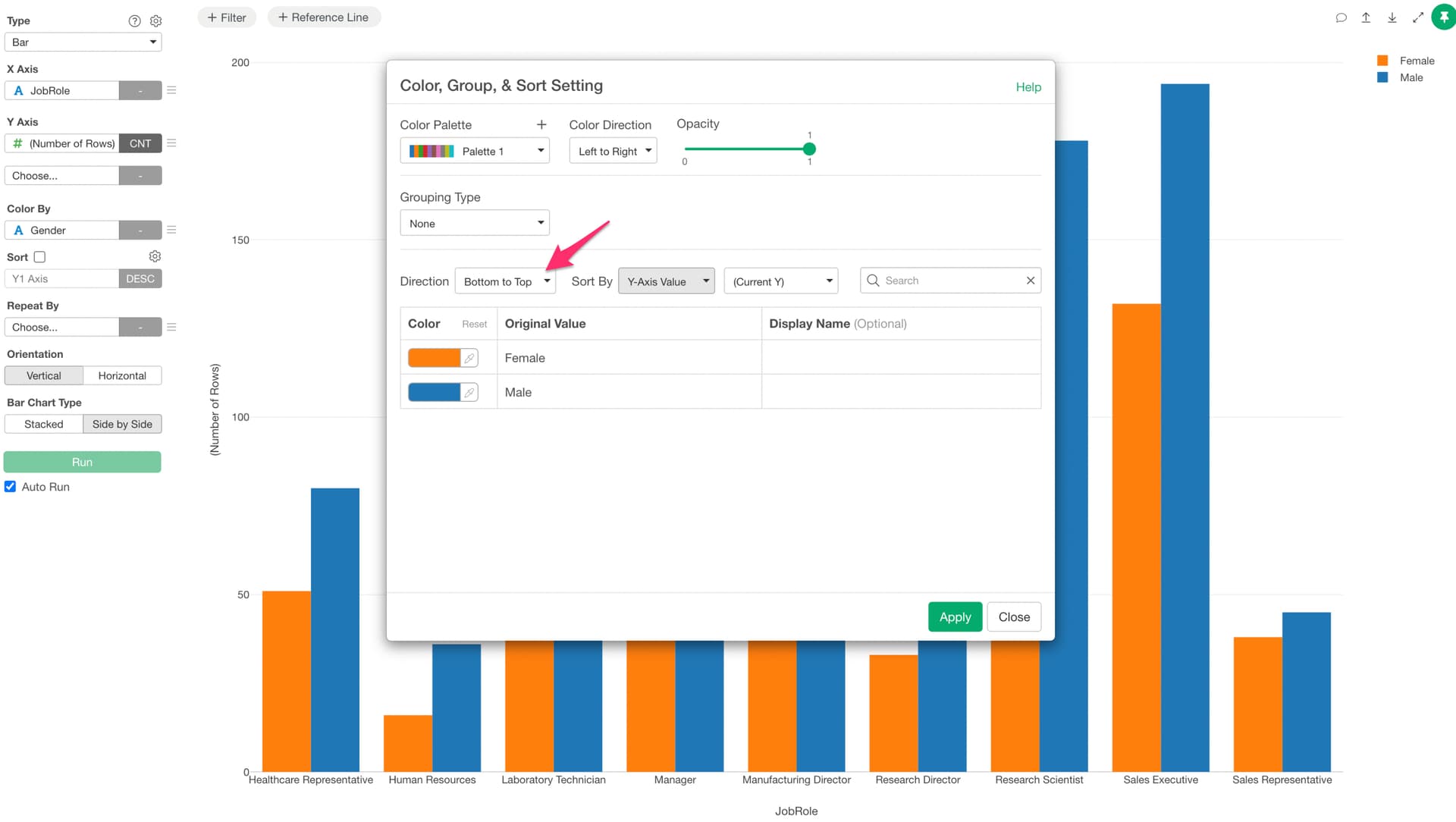
Task: Select Stacked bar chart type
Action: pyautogui.click(x=43, y=424)
